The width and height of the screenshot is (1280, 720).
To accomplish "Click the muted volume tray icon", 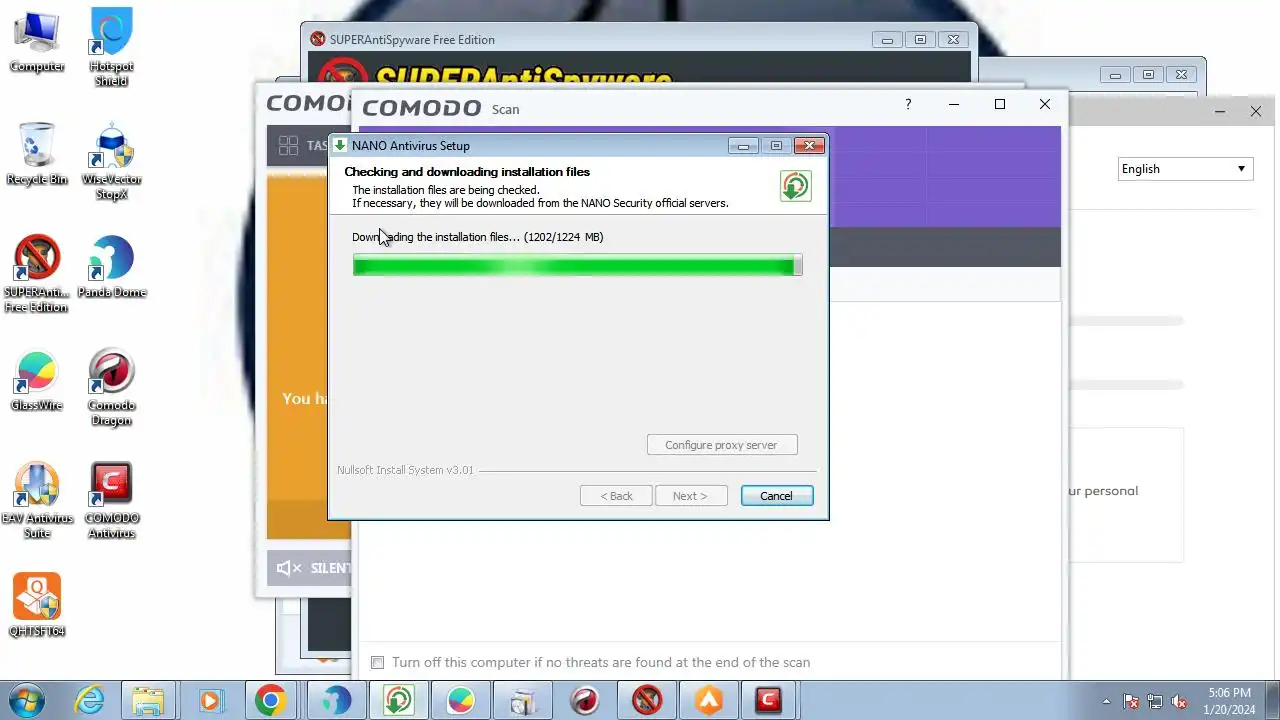I will 1180,701.
